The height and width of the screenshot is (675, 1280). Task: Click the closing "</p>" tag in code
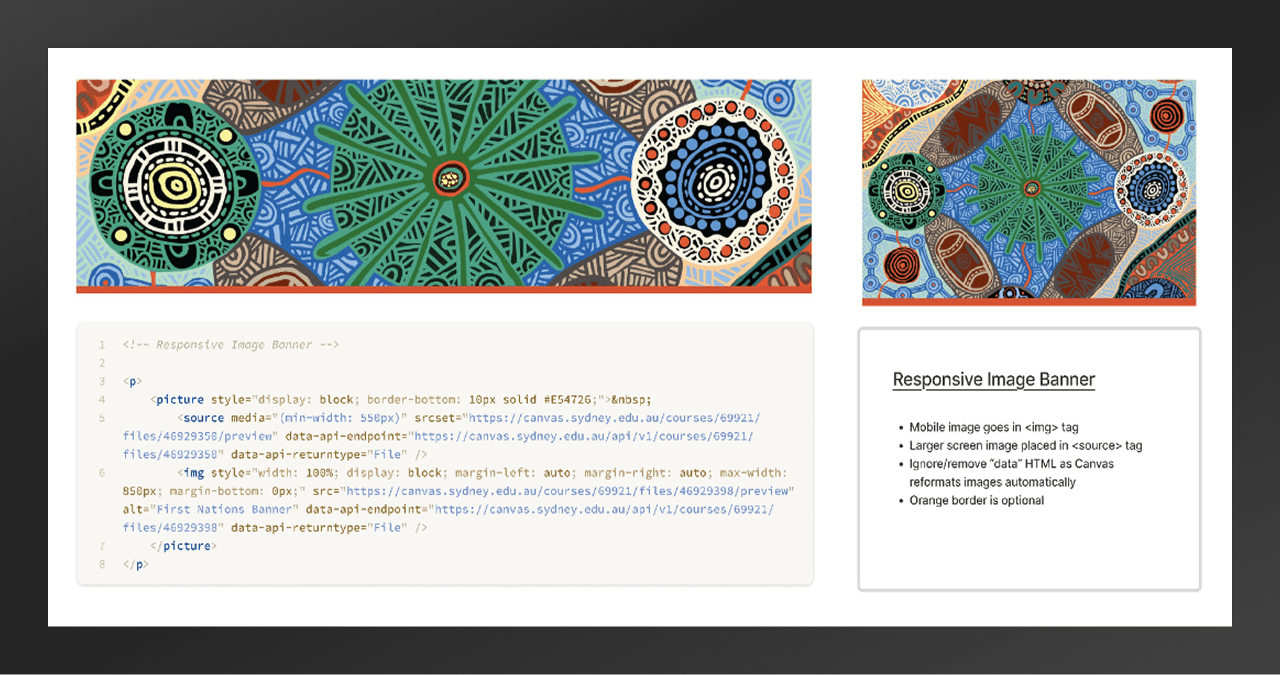click(136, 564)
